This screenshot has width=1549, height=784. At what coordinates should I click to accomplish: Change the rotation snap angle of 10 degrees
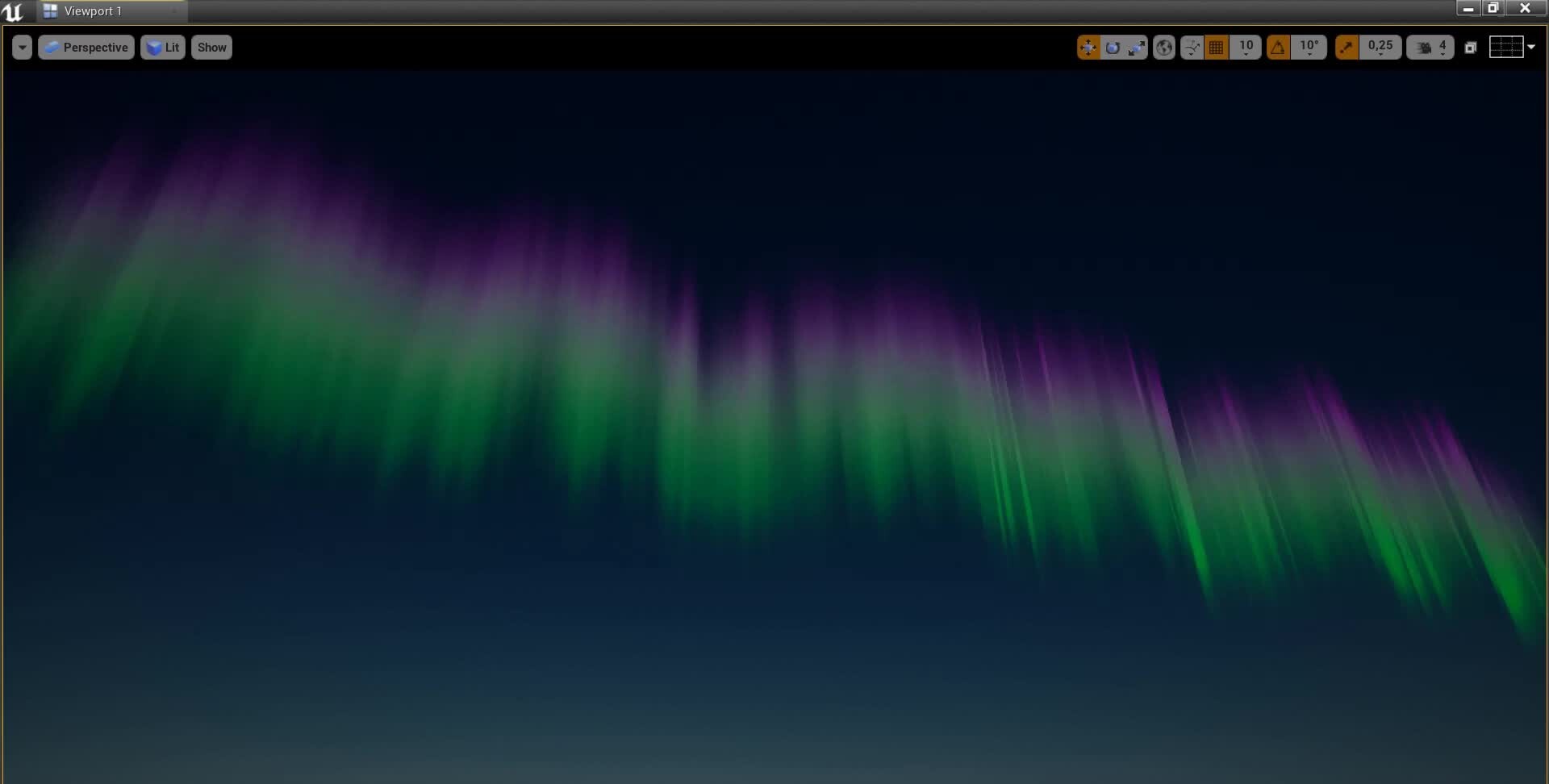pyautogui.click(x=1309, y=47)
